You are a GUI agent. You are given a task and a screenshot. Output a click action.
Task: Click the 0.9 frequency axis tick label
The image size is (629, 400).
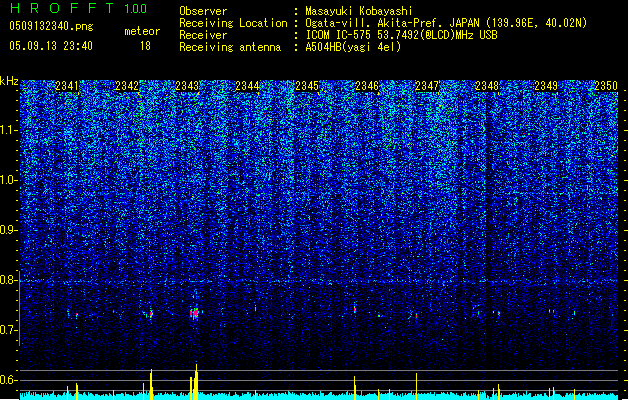point(9,230)
